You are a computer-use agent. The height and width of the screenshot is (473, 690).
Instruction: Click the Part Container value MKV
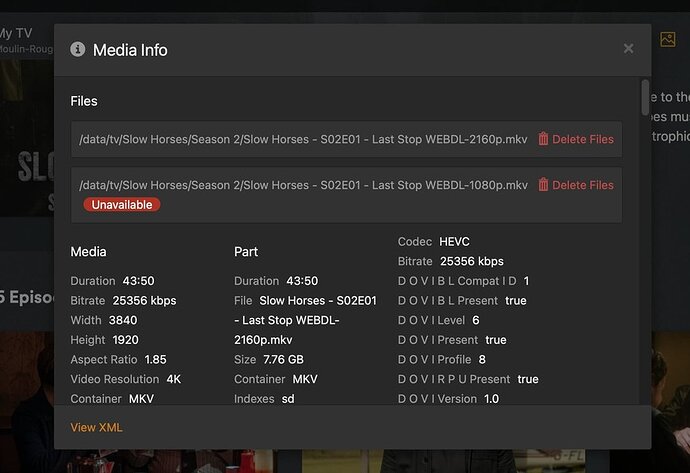click(x=305, y=379)
